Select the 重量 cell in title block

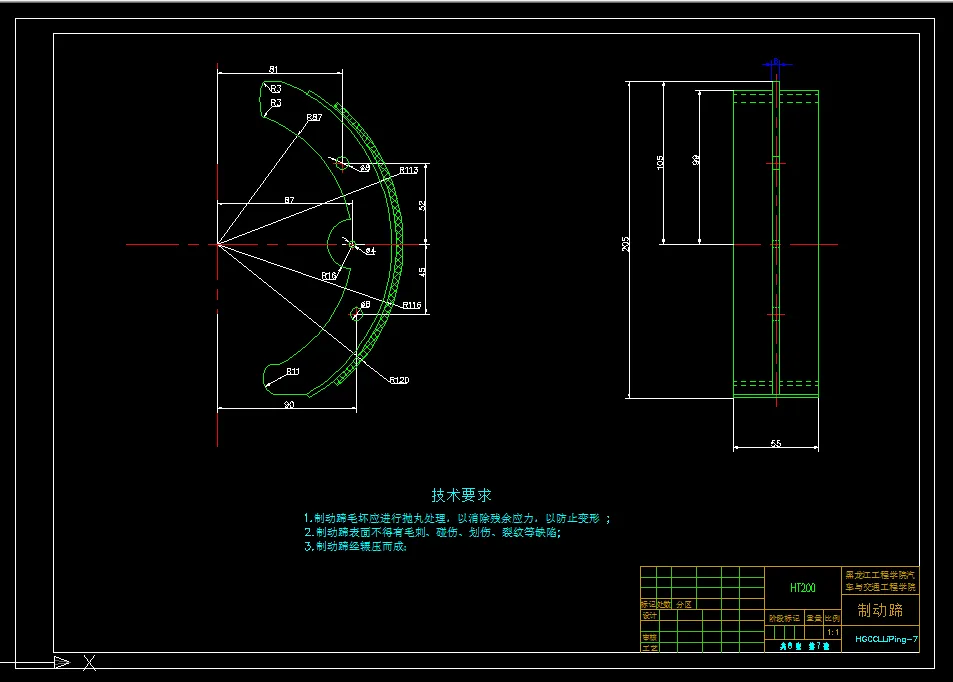pos(814,618)
